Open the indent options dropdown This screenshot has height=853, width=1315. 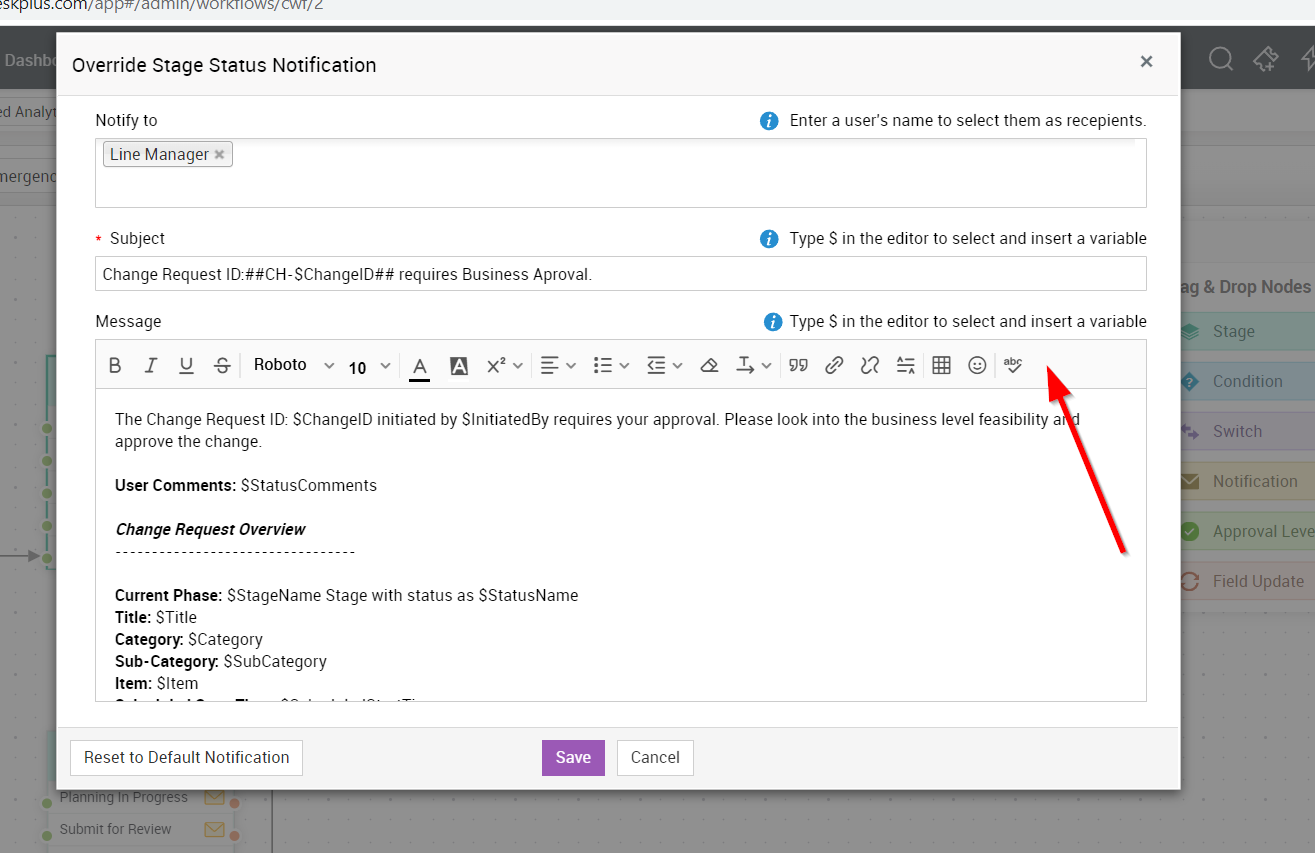click(x=664, y=366)
